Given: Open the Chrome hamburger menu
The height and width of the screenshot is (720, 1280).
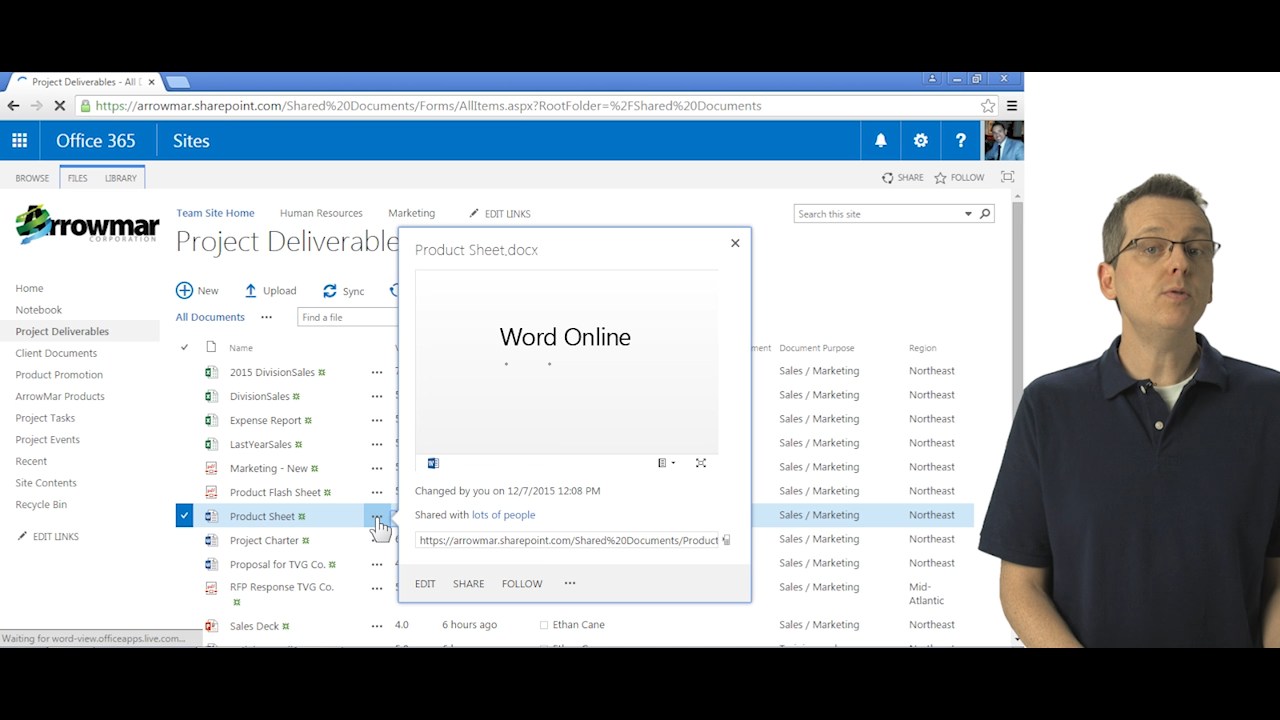Looking at the screenshot, I should [1012, 106].
